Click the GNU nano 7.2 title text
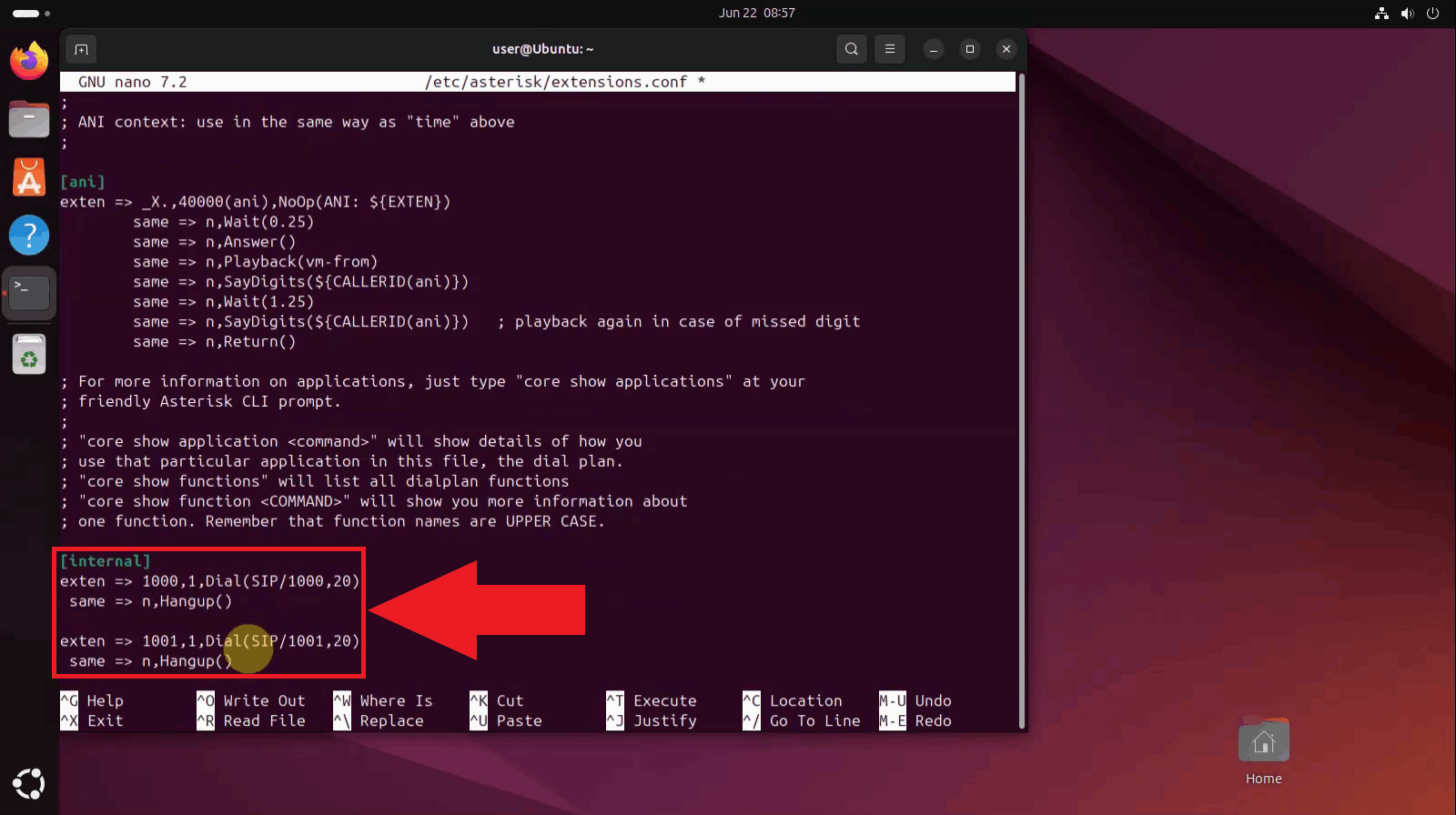This screenshot has height=815, width=1456. tap(133, 82)
